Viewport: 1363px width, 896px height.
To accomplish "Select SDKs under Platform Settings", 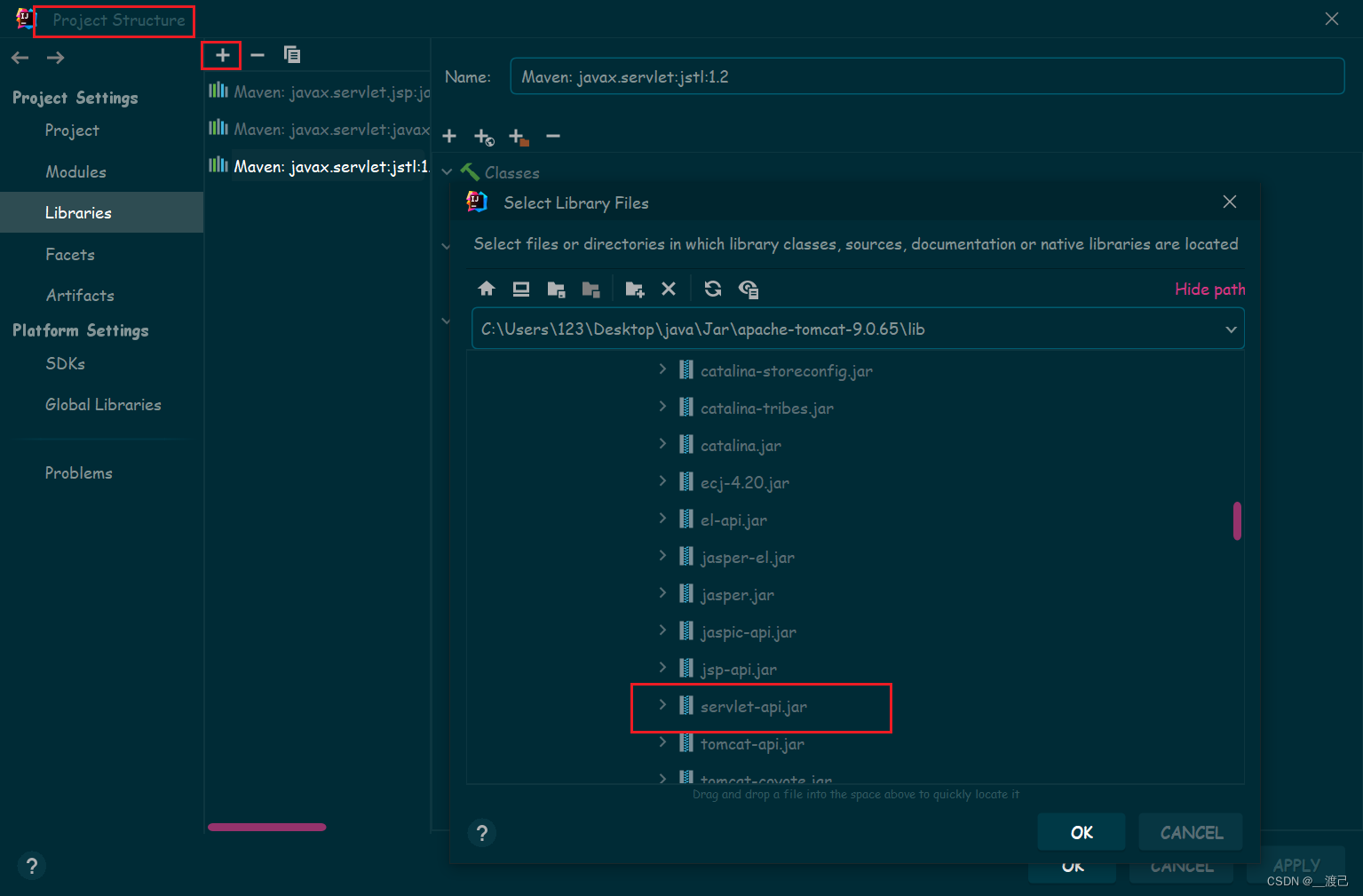I will click(64, 363).
